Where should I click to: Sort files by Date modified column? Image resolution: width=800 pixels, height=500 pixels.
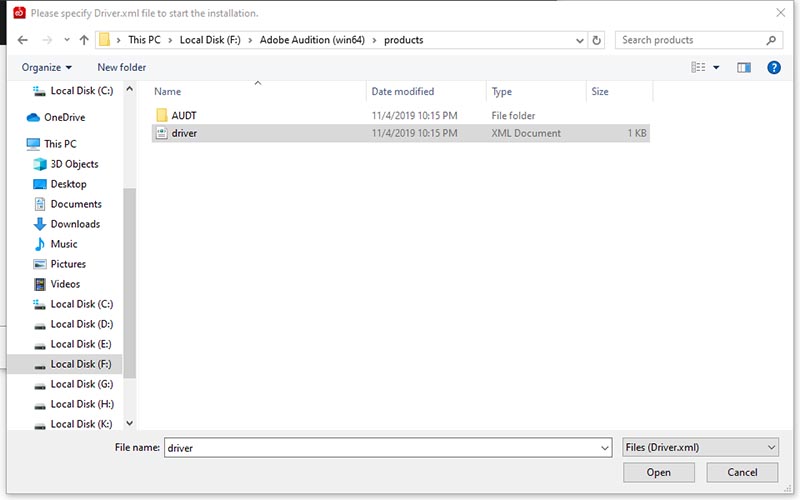pyautogui.click(x=403, y=92)
